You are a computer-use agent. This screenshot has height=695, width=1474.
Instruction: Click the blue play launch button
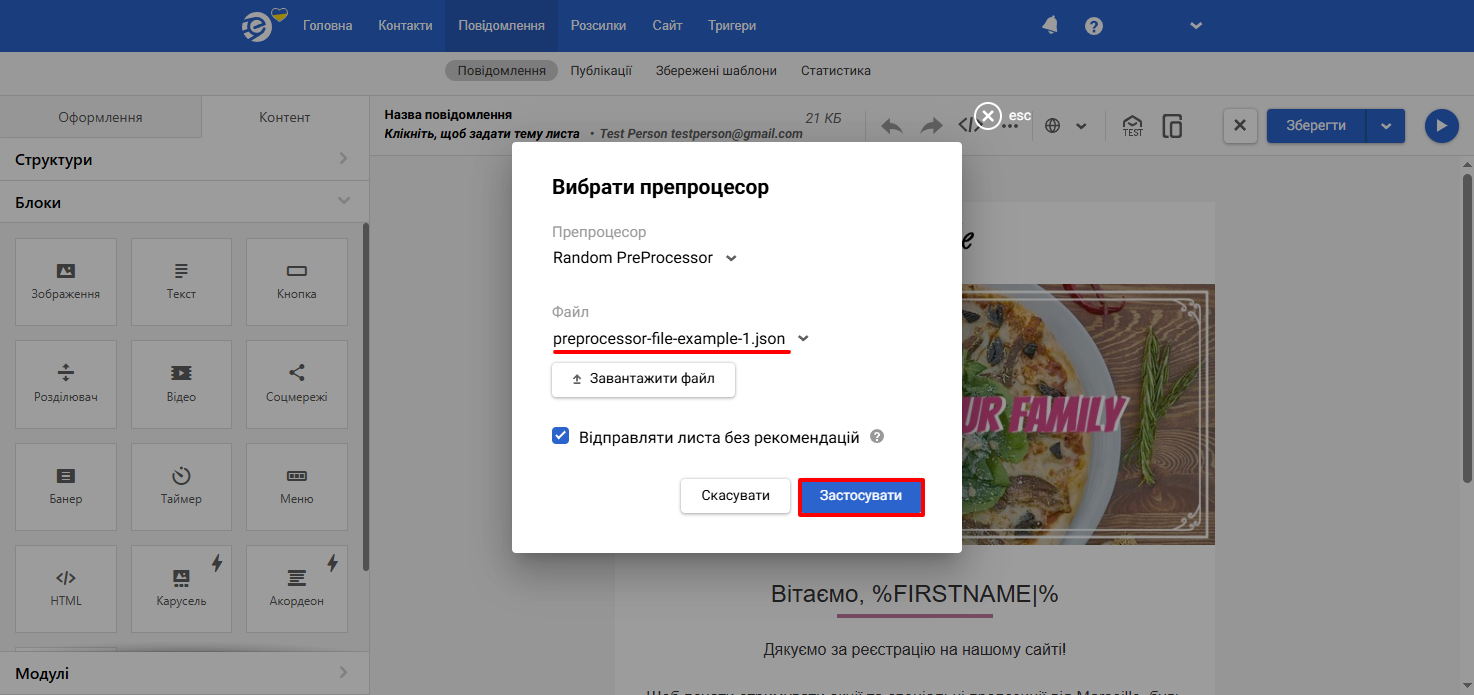[x=1441, y=126]
